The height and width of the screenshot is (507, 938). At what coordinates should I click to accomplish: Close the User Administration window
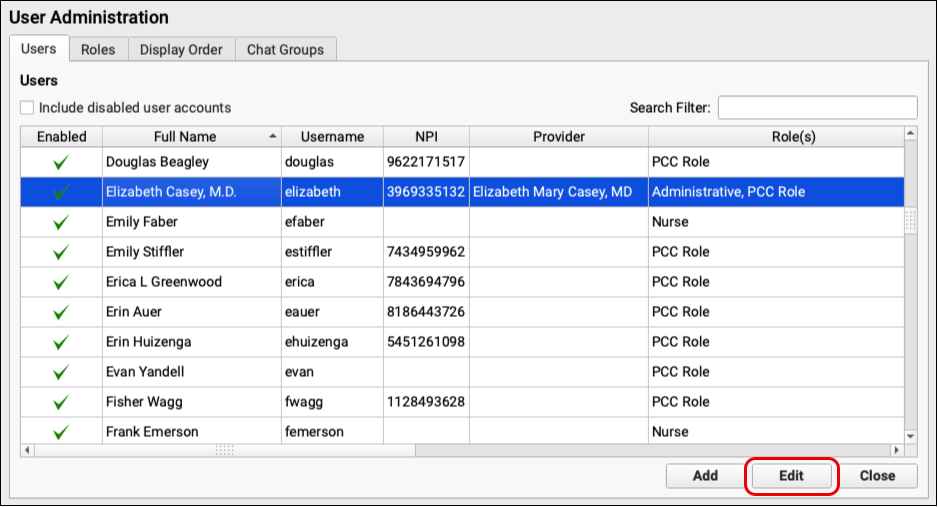point(876,476)
